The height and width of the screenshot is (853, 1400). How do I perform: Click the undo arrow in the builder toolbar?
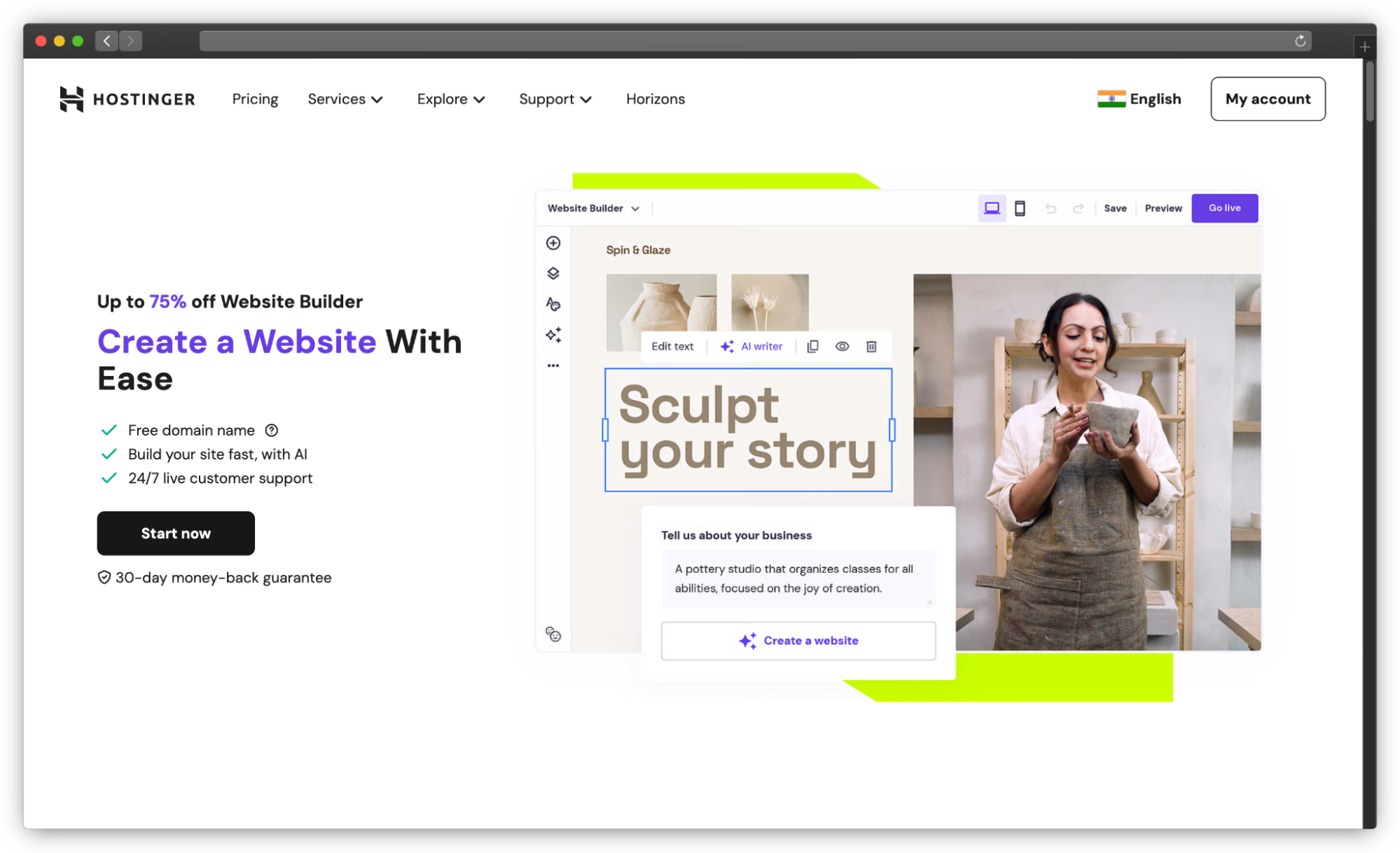[1051, 208]
